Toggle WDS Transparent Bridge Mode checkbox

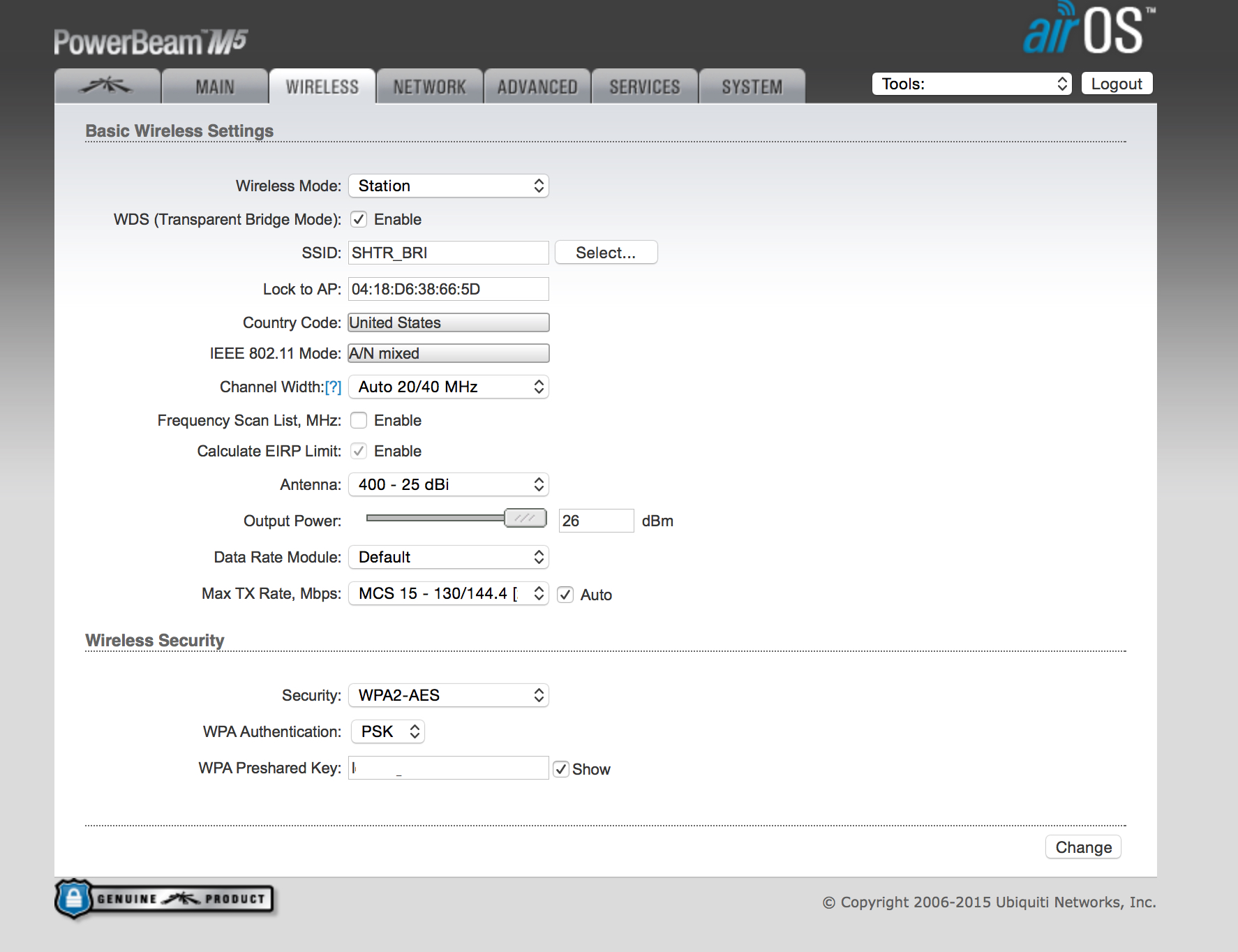(x=359, y=219)
